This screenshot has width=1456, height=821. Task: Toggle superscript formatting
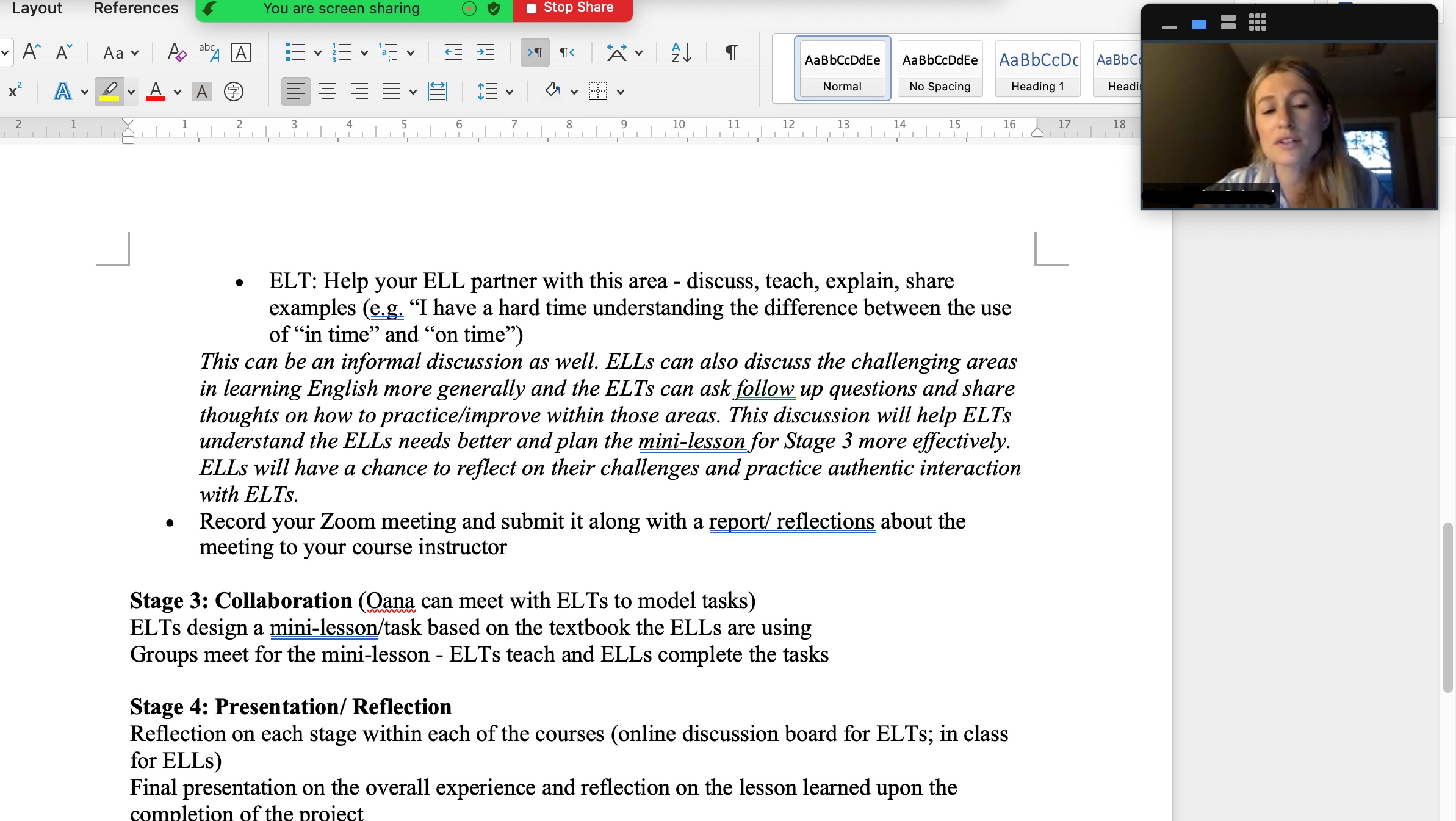tap(15, 91)
